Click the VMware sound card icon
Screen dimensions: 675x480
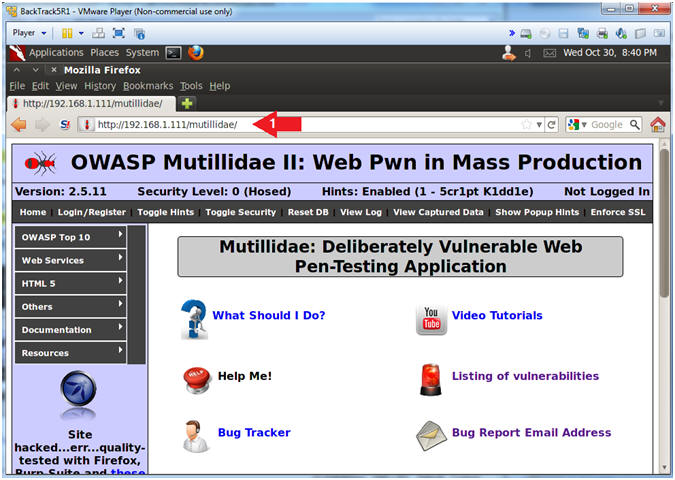[621, 33]
